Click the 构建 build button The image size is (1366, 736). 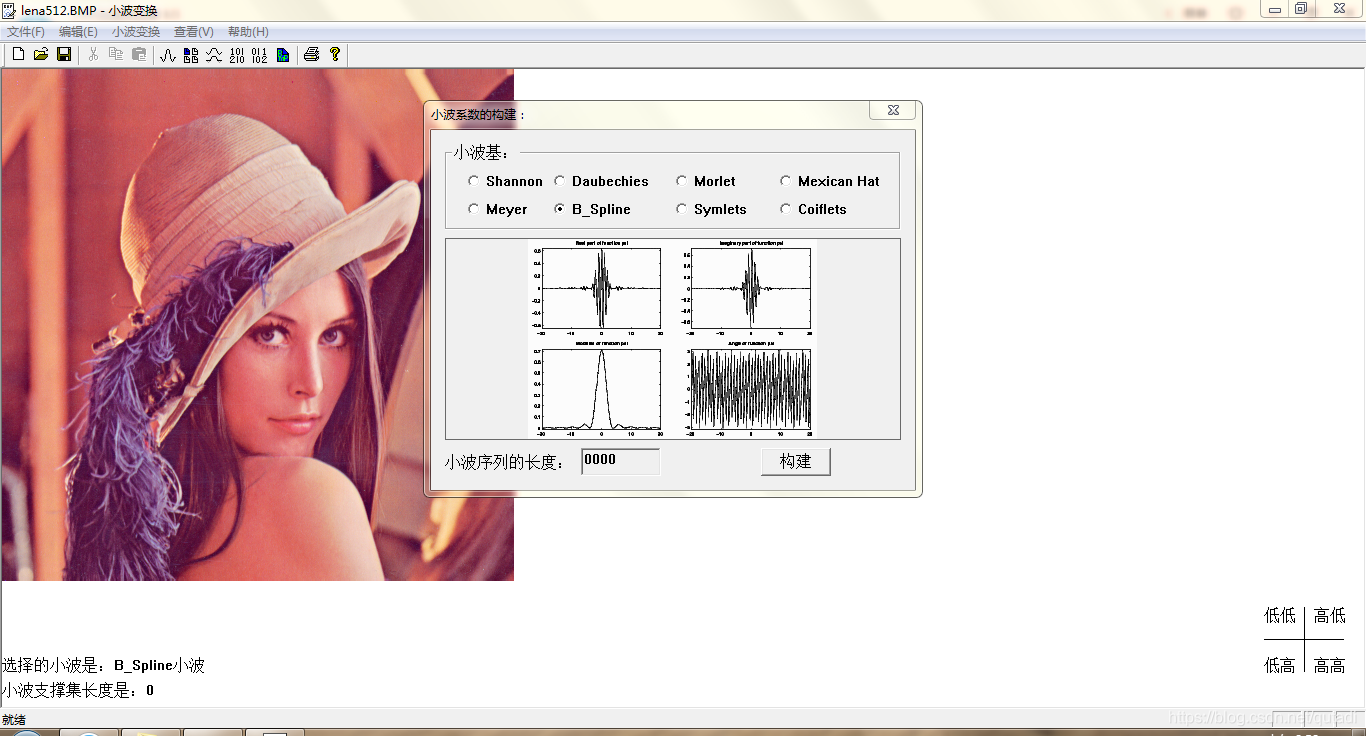click(x=796, y=461)
